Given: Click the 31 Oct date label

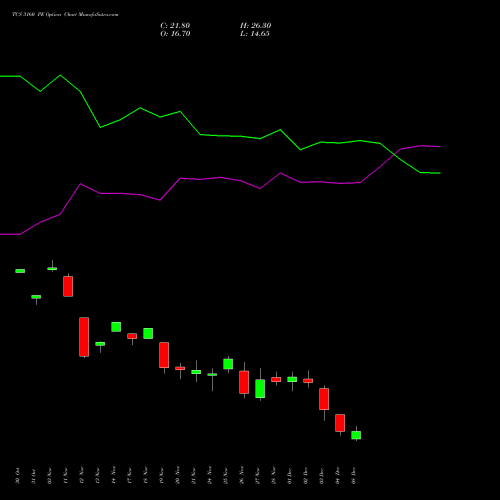Looking at the screenshot, I should (x=34, y=476).
